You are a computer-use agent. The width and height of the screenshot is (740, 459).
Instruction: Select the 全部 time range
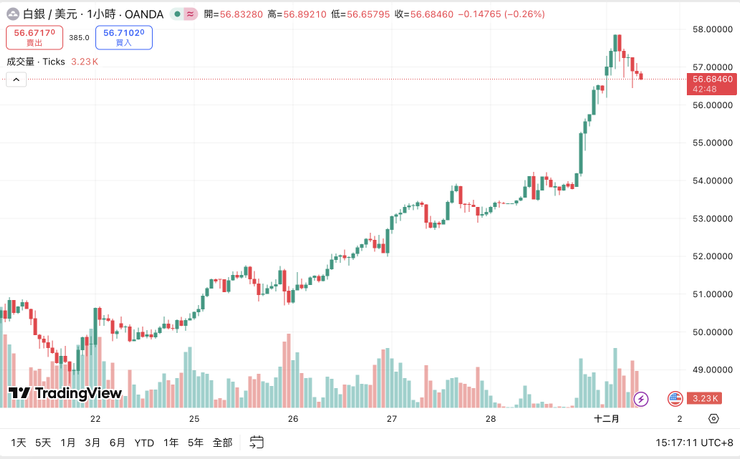[222, 442]
